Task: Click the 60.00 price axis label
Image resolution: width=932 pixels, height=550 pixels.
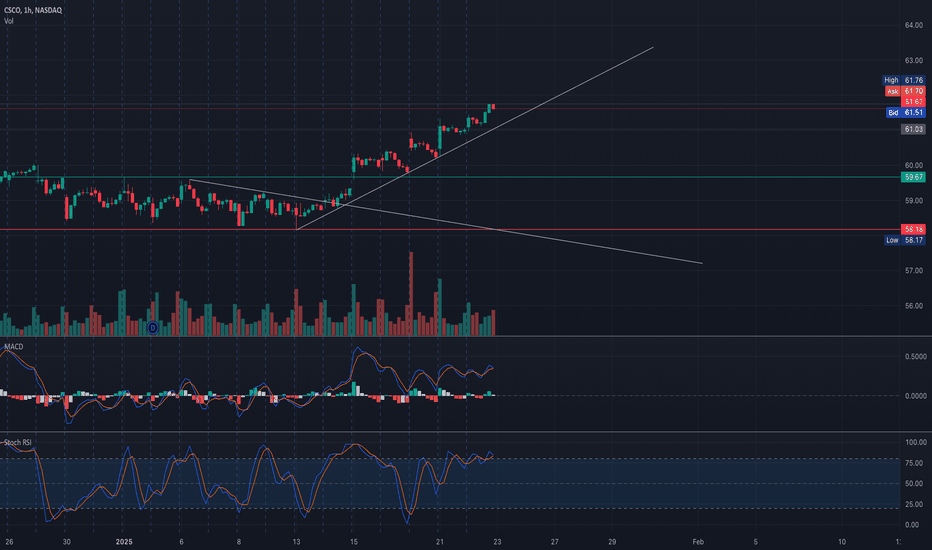Action: coord(914,165)
